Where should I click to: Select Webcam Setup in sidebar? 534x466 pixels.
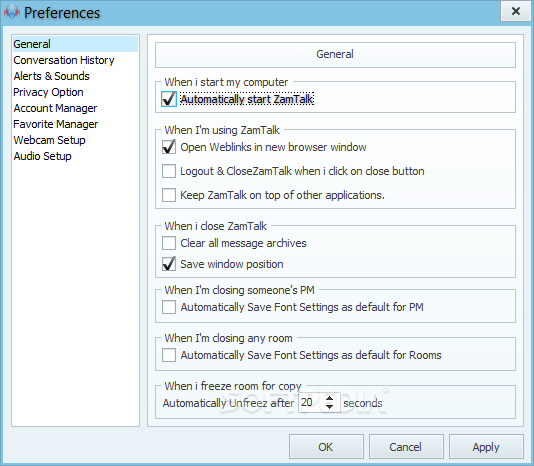[49, 140]
